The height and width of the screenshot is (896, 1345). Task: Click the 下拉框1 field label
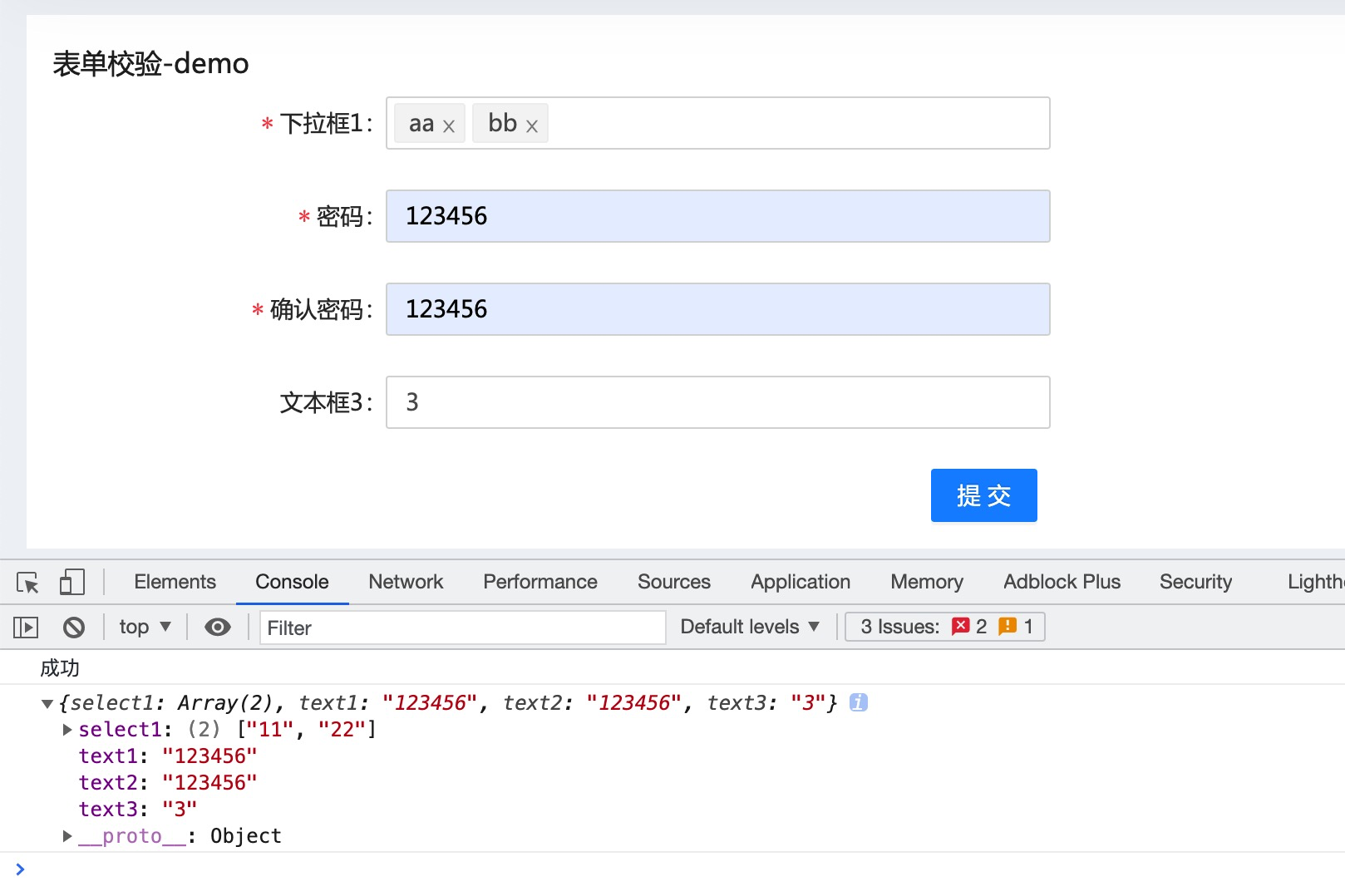(x=327, y=124)
